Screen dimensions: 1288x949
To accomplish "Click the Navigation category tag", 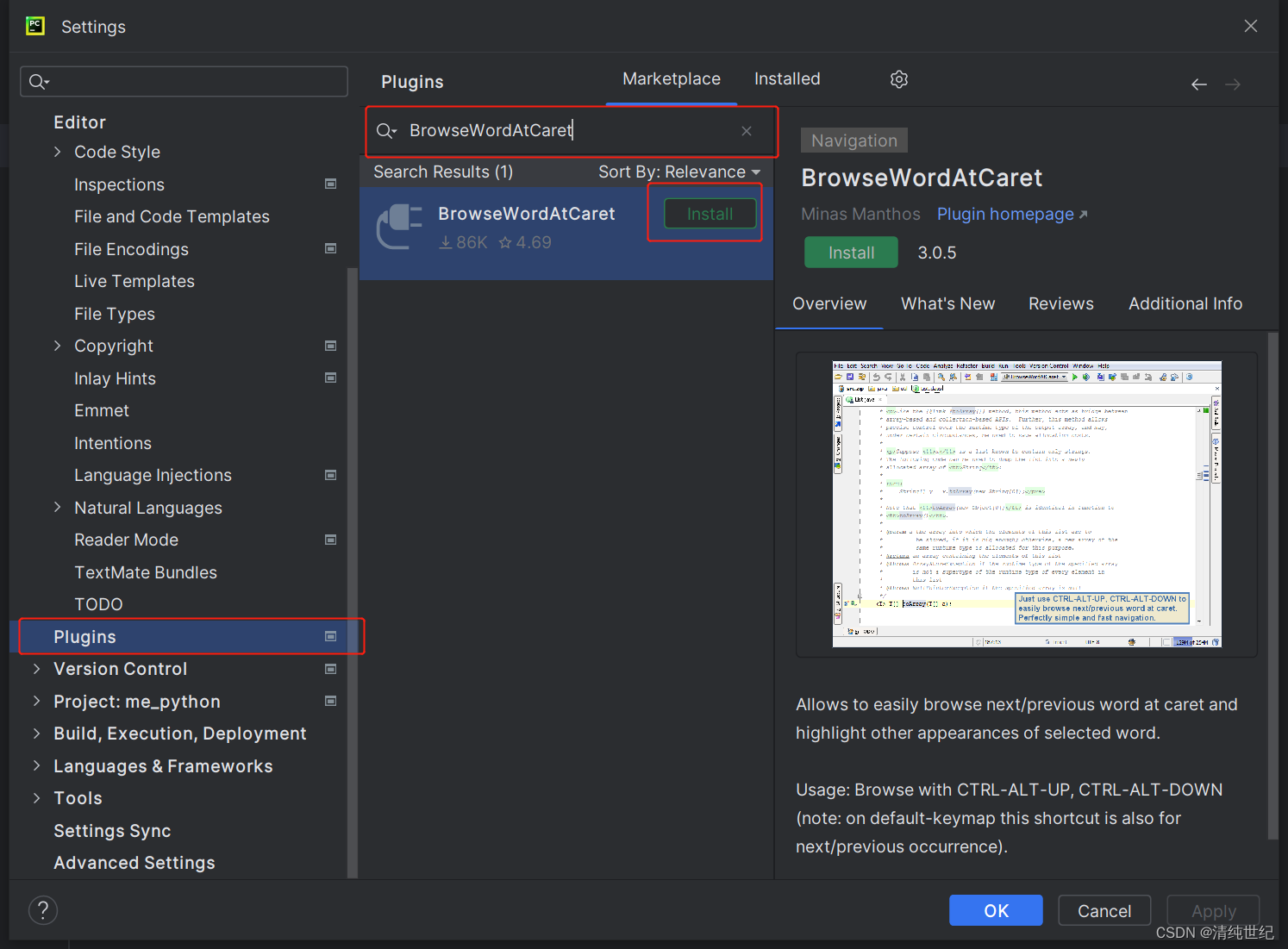I will pyautogui.click(x=854, y=140).
